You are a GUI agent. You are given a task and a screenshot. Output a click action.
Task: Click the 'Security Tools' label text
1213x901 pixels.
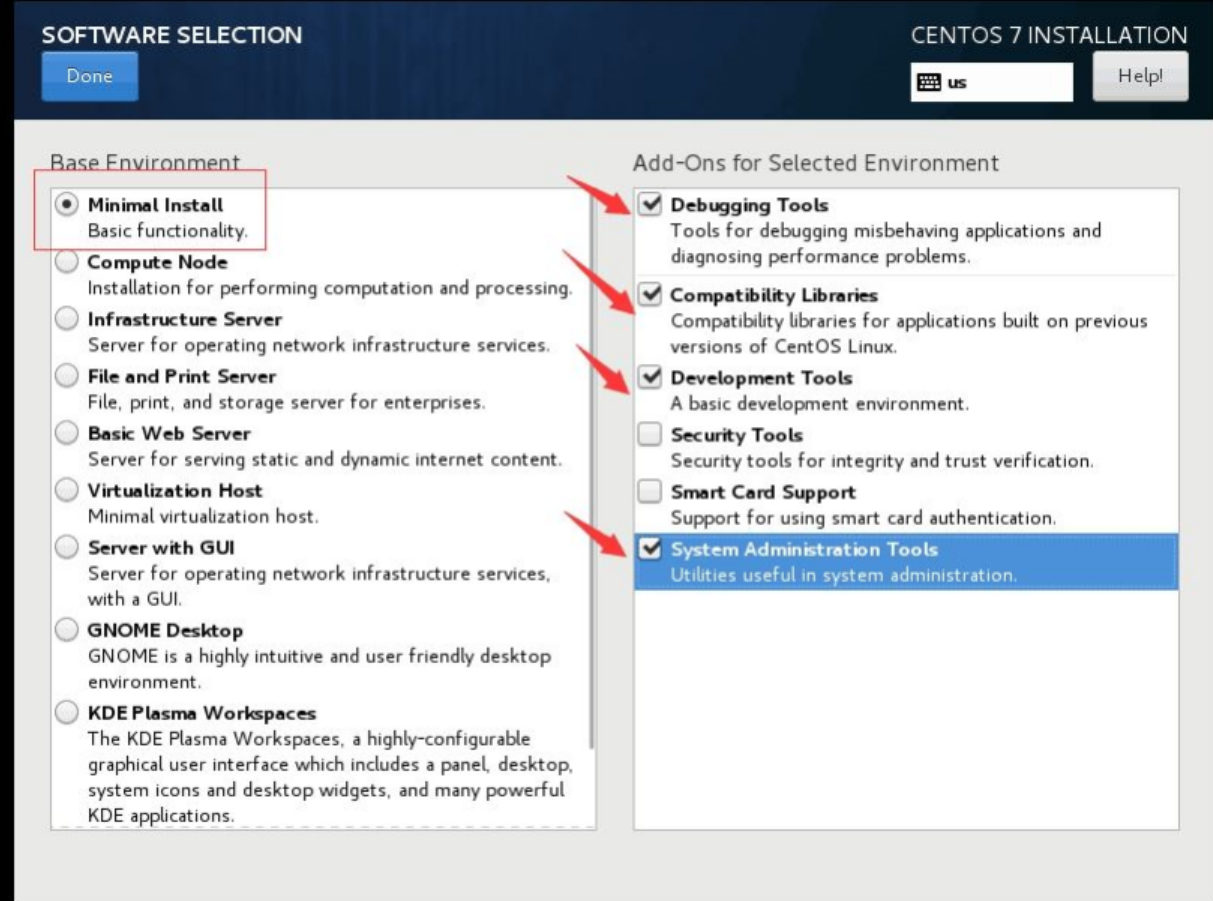736,435
